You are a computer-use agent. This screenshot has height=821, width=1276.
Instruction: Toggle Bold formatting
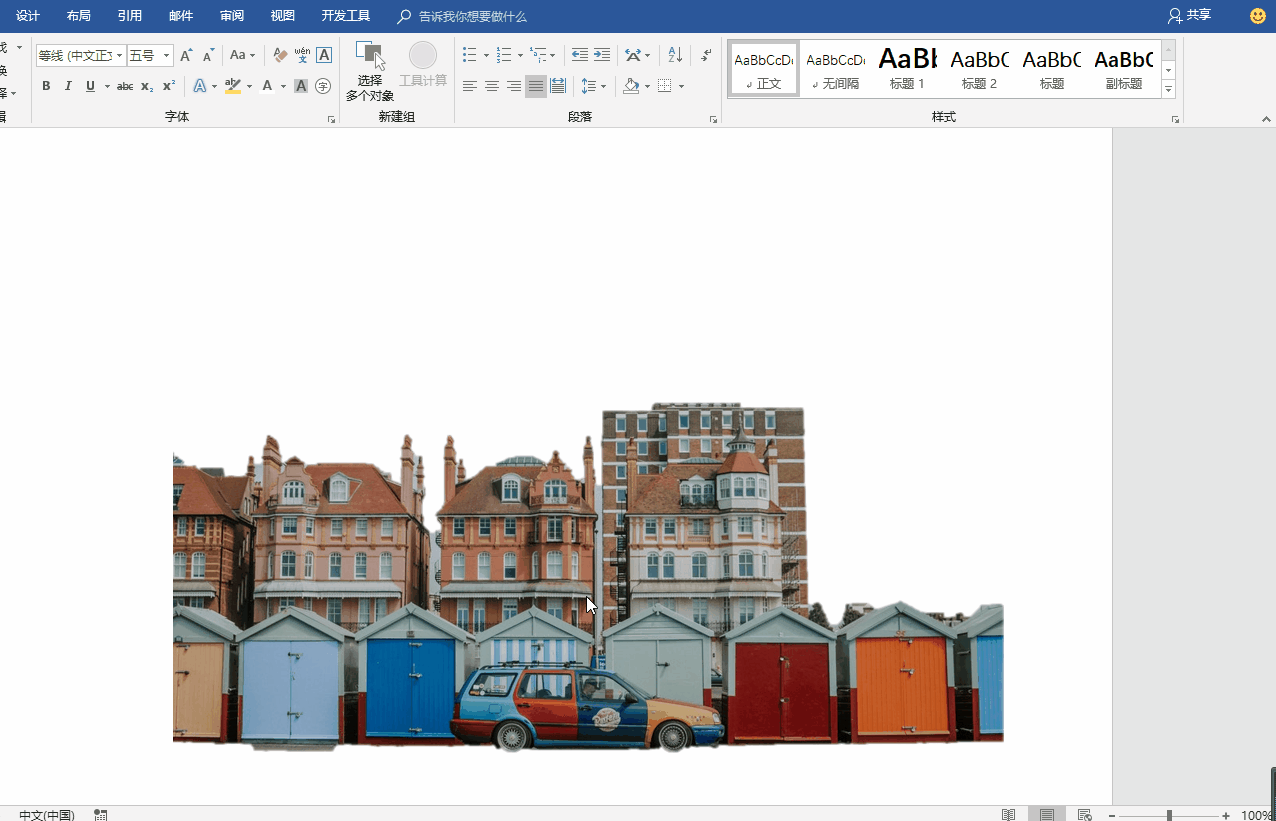click(x=46, y=86)
